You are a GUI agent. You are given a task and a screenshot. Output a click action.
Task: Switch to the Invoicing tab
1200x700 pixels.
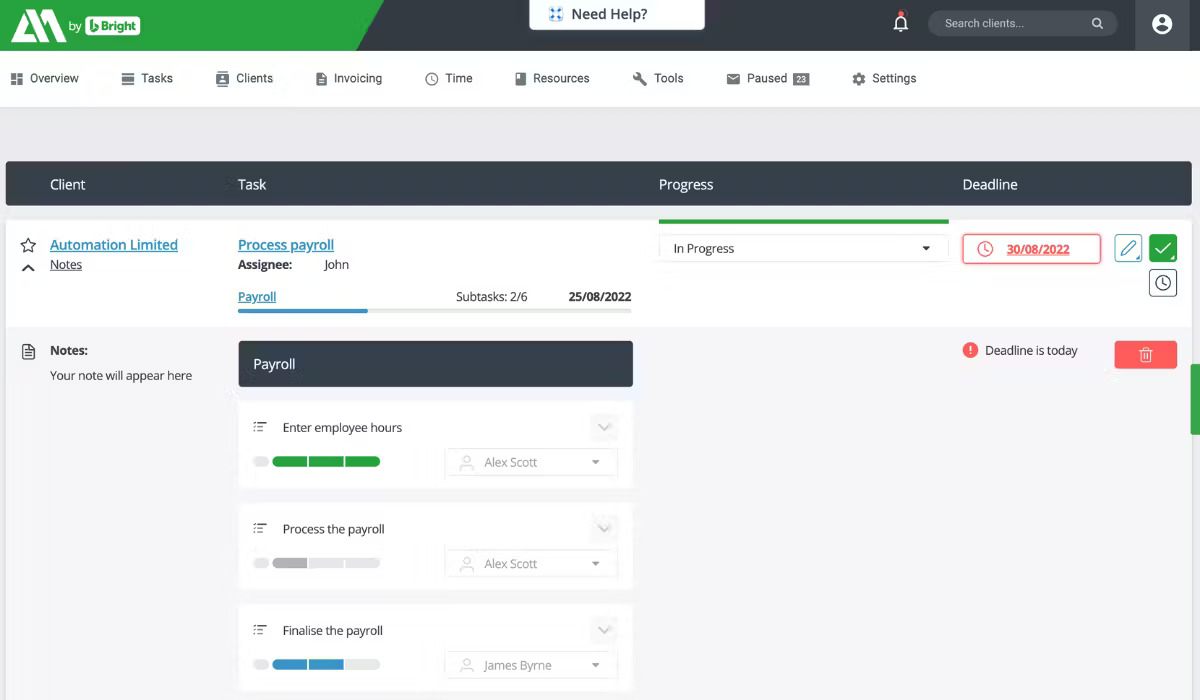349,78
